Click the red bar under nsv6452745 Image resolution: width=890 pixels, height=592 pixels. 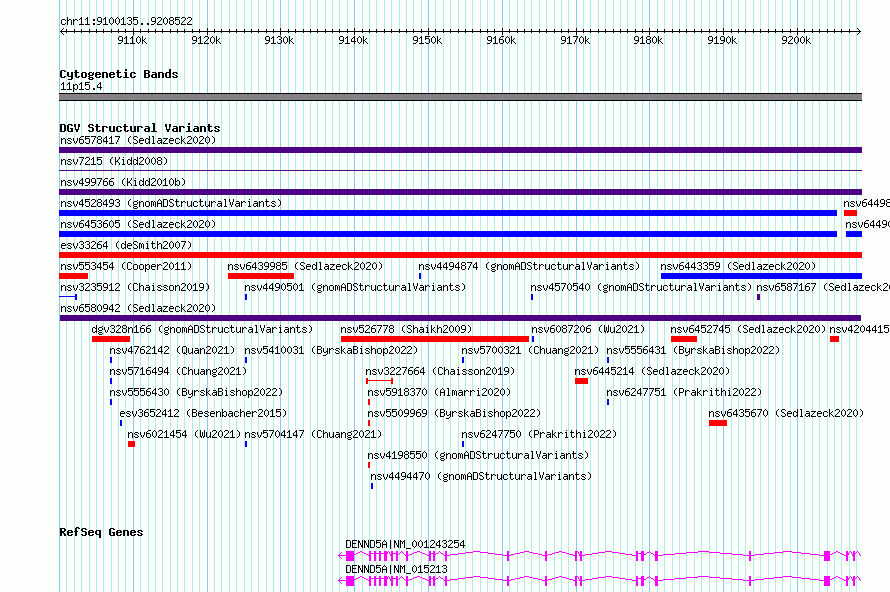point(684,339)
